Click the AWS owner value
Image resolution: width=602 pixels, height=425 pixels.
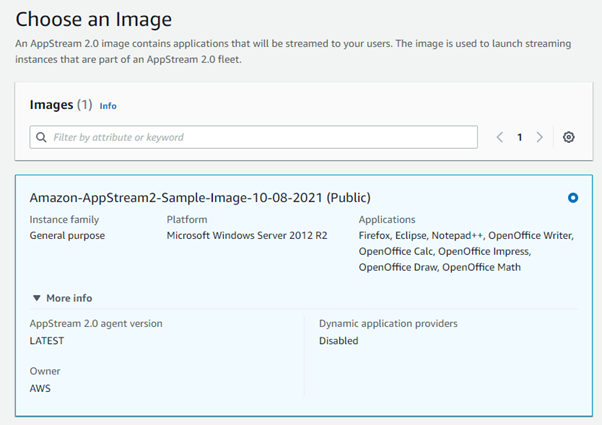[40, 388]
